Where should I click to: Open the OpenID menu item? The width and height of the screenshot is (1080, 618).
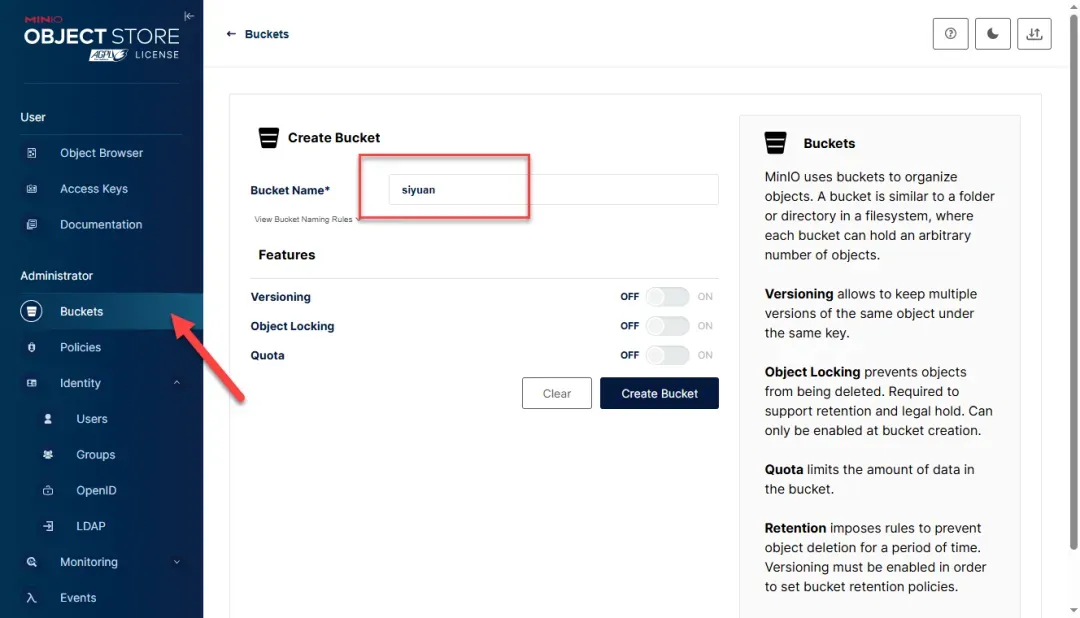(x=96, y=491)
